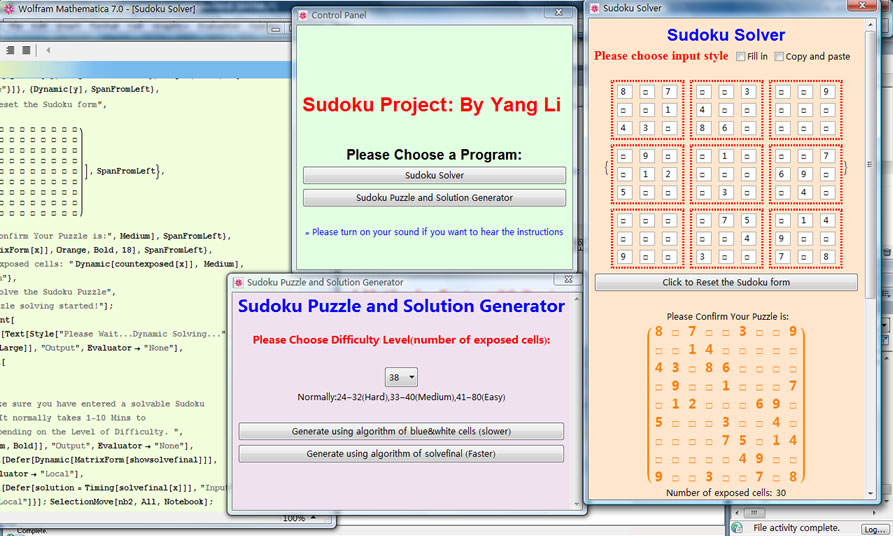Select the cell with 3 in top-middle box
893x536 pixels.
747,92
